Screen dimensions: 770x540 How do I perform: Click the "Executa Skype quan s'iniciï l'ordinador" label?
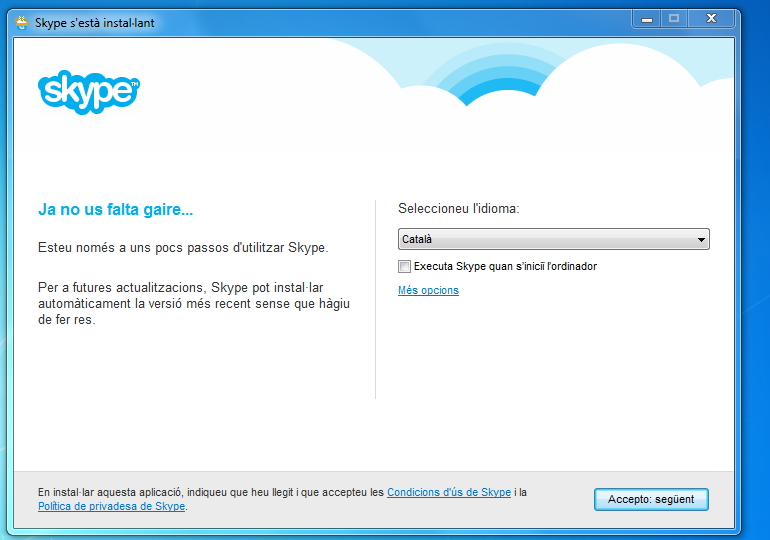point(505,267)
